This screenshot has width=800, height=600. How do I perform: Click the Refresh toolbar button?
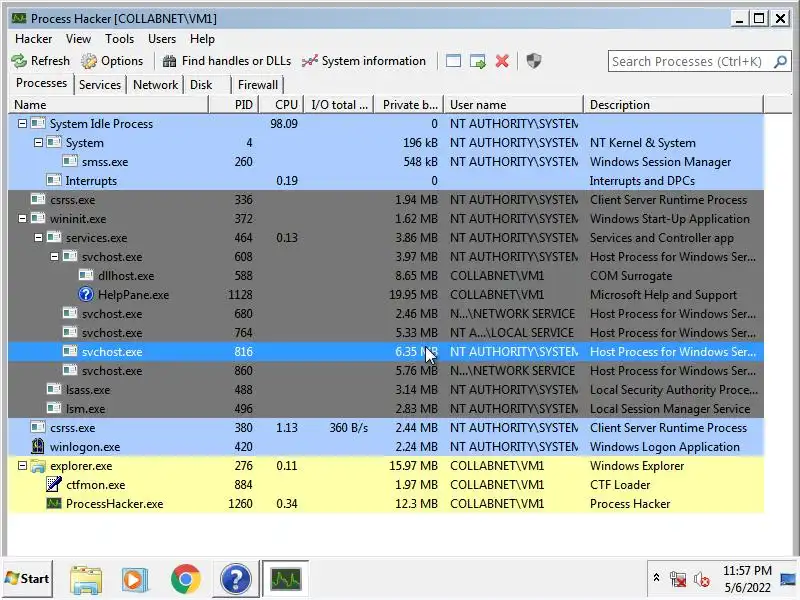point(41,61)
